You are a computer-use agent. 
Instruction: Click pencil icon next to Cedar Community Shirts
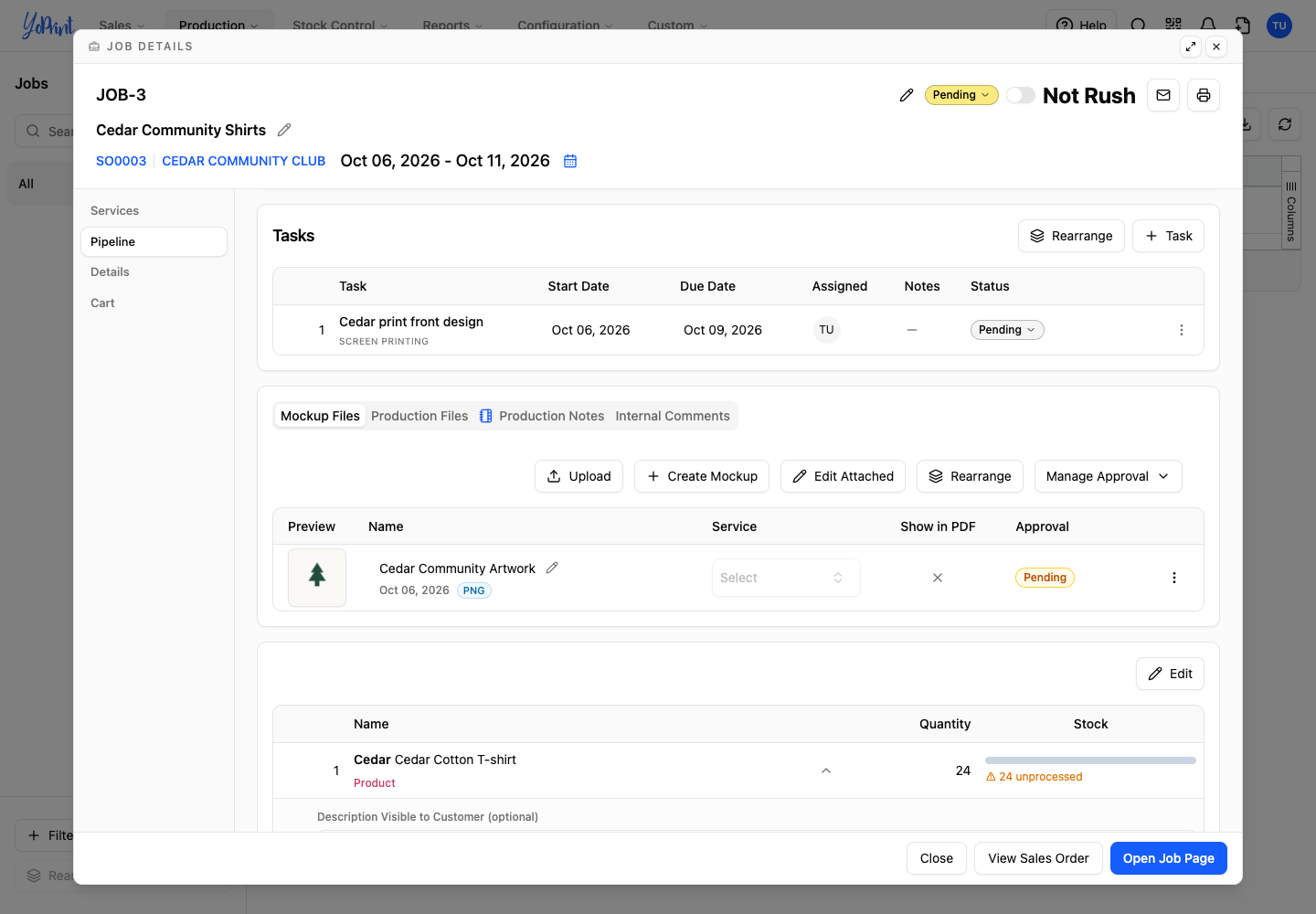[284, 130]
